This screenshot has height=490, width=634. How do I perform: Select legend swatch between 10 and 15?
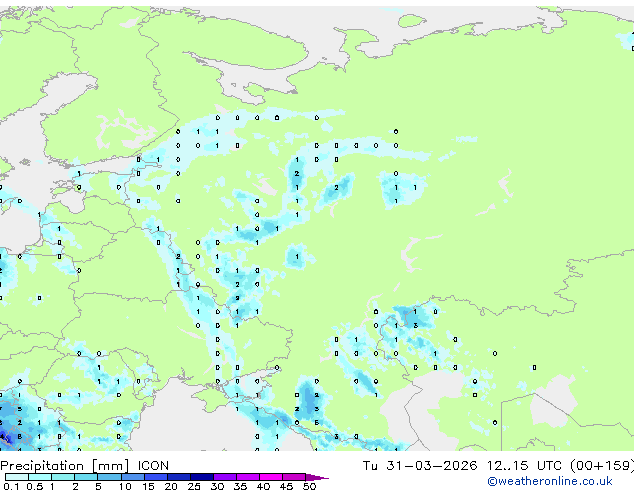click(133, 477)
